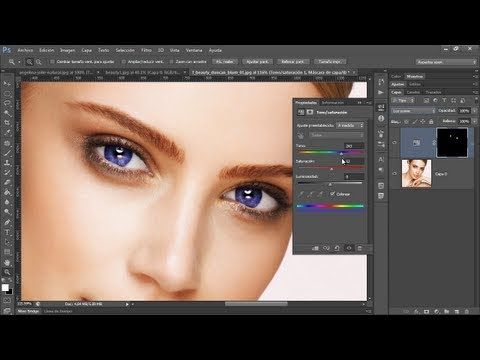Select the Type tool in toolbox
480x360 pixels.
tap(7, 232)
